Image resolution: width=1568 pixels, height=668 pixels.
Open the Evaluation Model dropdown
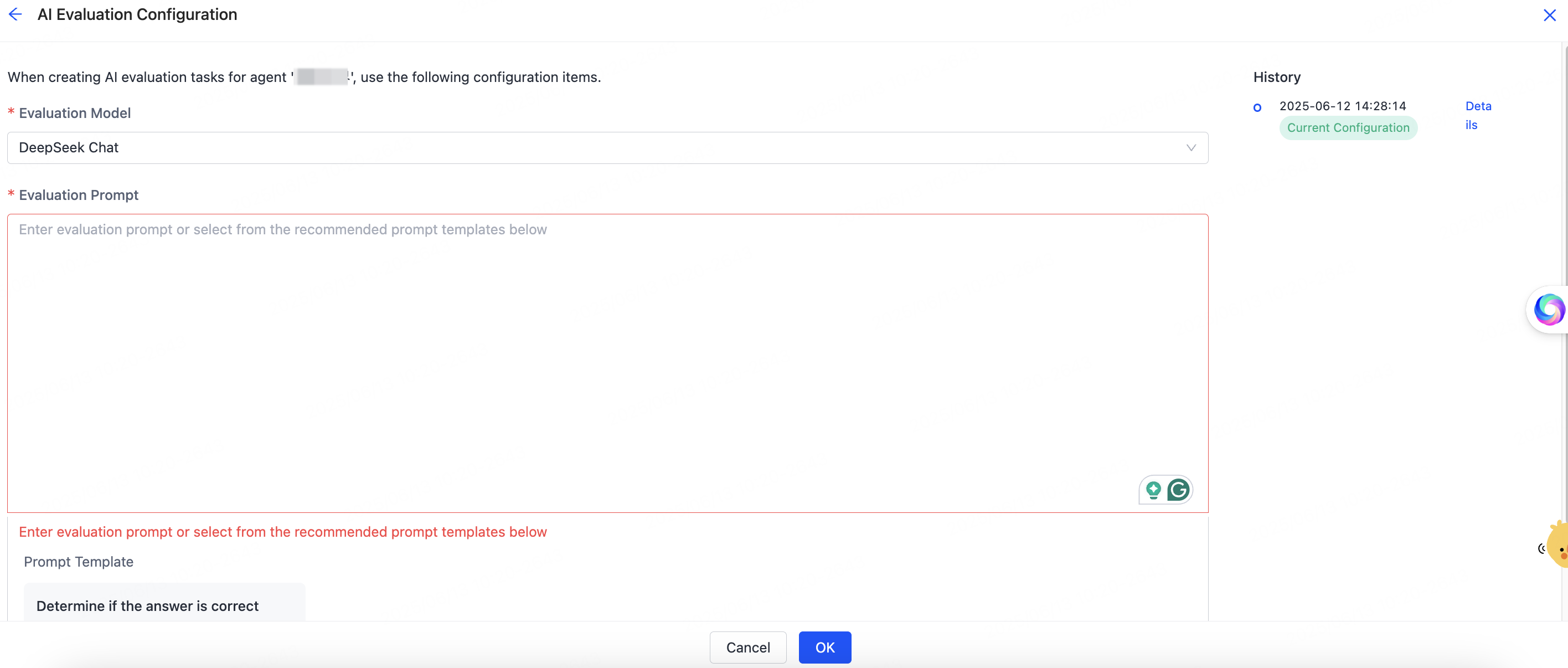pos(607,148)
